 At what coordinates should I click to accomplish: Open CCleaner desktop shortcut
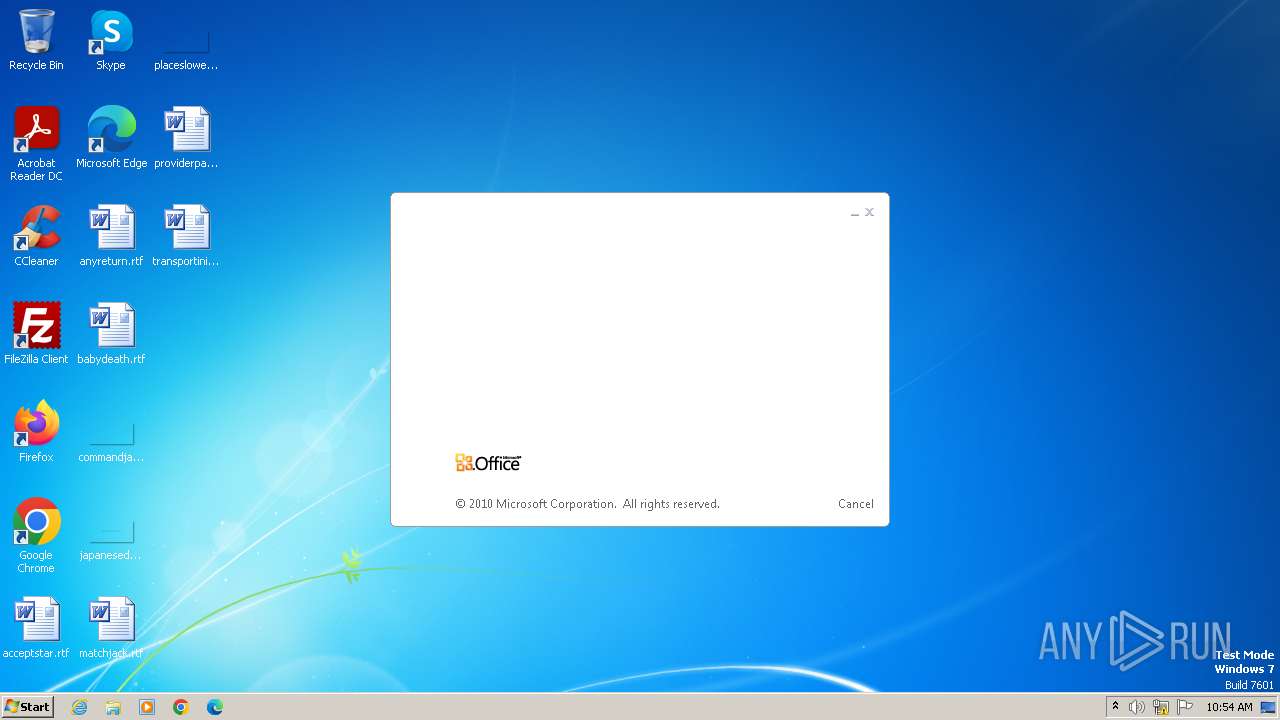(x=36, y=236)
